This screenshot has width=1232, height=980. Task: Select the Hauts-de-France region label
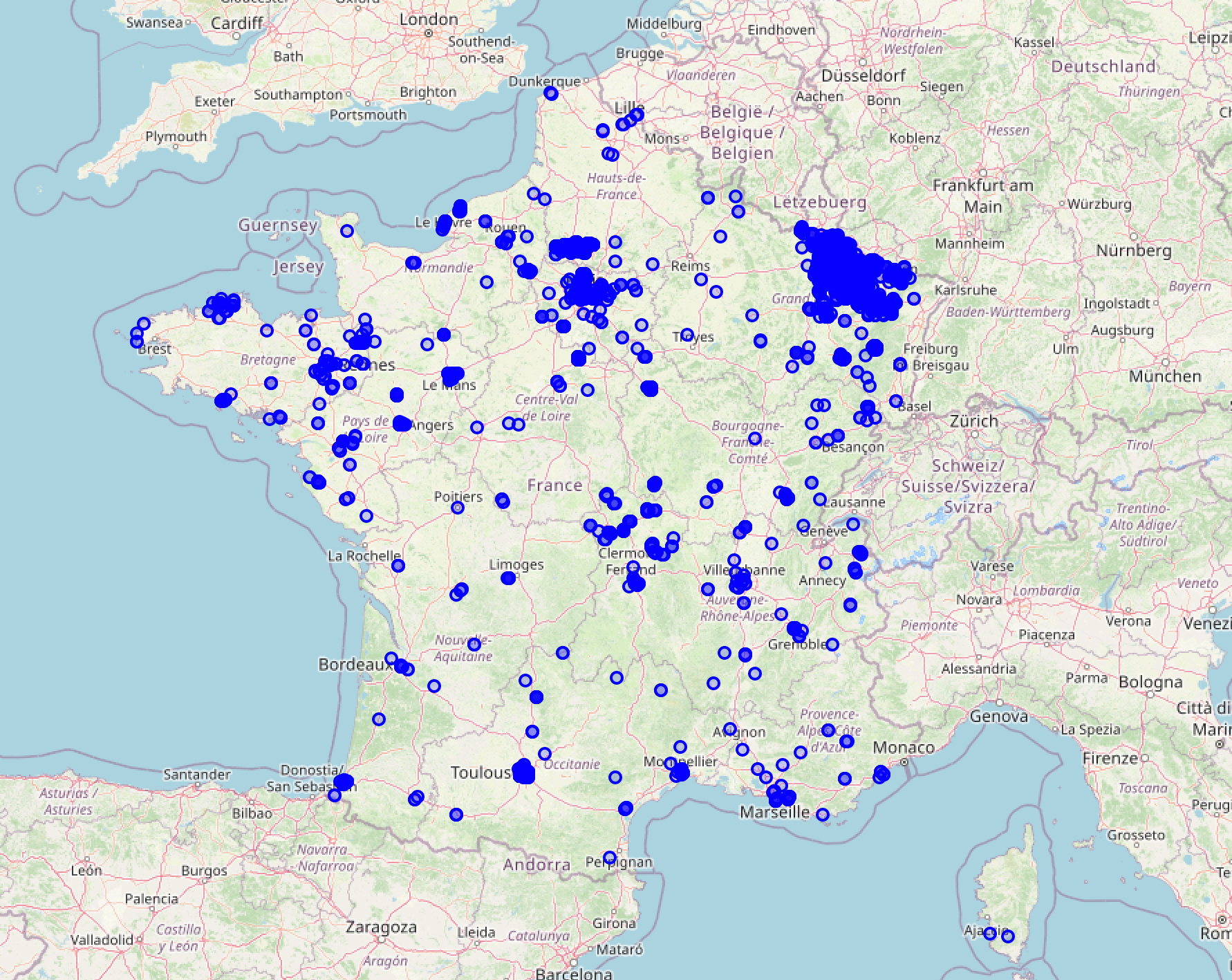point(616,186)
